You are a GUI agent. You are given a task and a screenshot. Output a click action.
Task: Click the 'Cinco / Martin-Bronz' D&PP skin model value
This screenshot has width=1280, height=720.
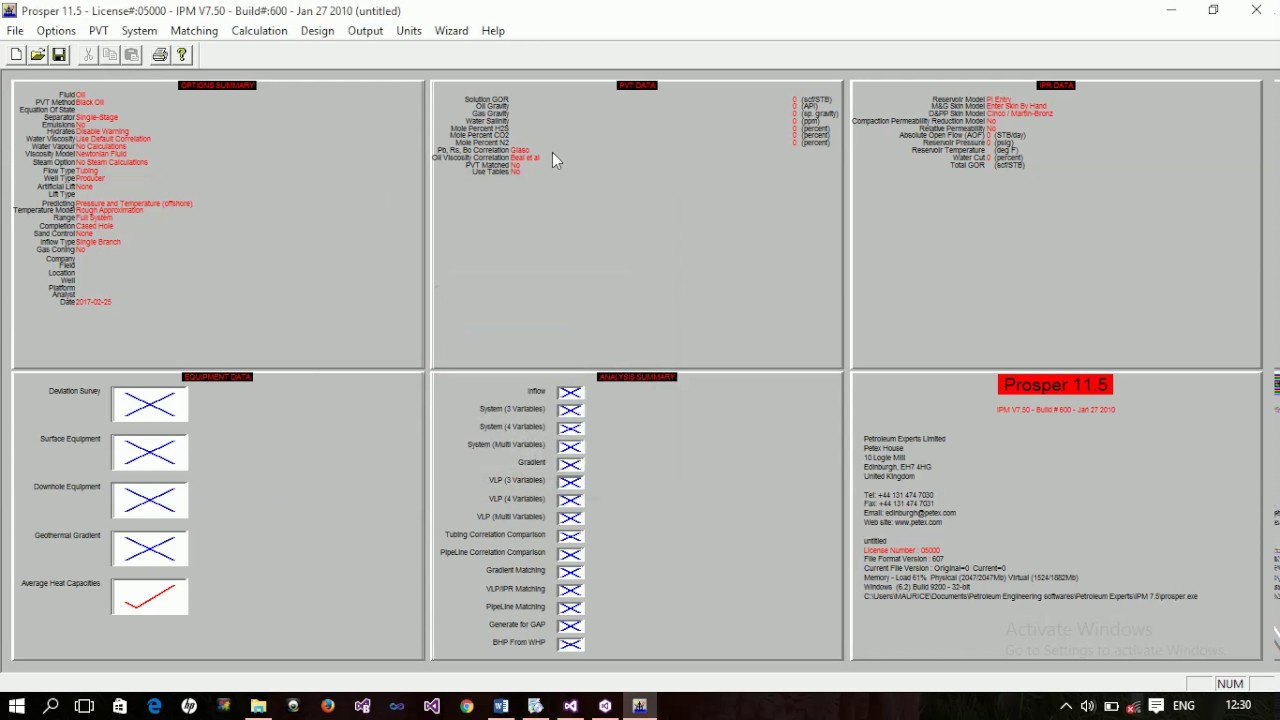coord(1020,114)
